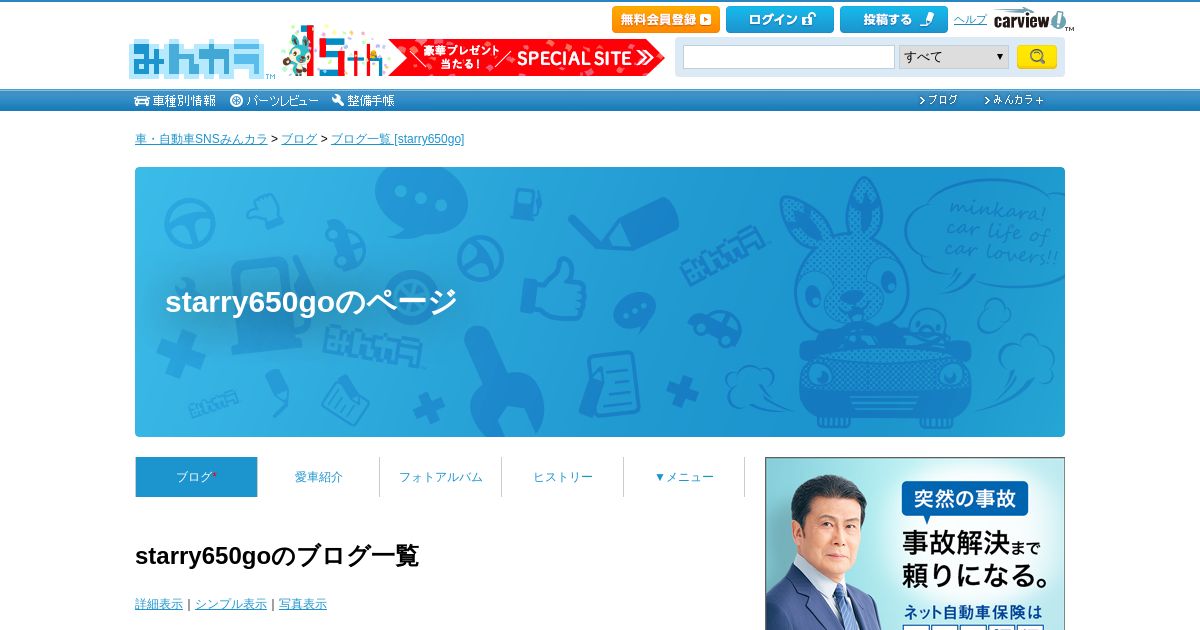Switch to the ヒストリー tab
1200x630 pixels.
click(x=563, y=477)
